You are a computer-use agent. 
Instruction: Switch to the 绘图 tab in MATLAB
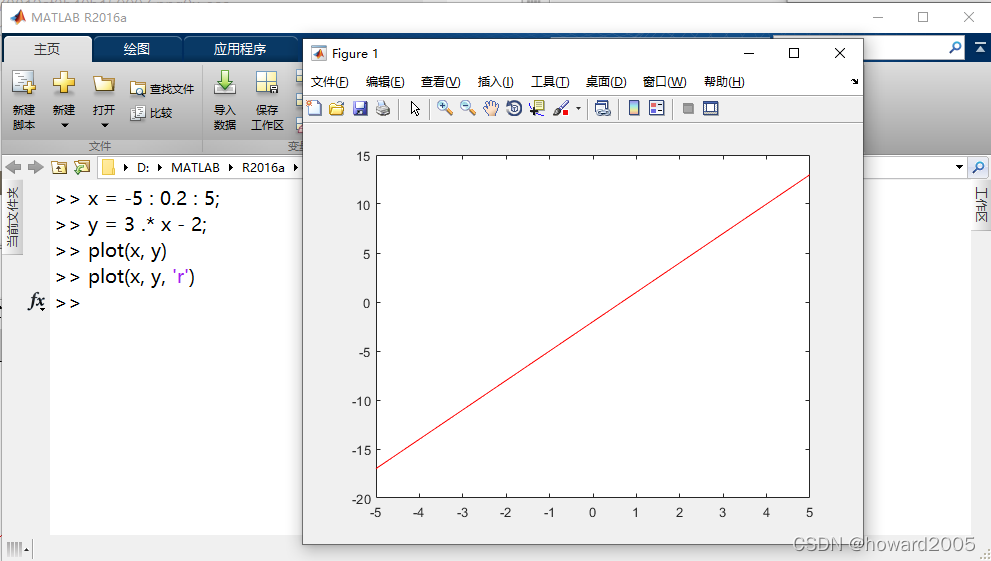pyautogui.click(x=137, y=49)
